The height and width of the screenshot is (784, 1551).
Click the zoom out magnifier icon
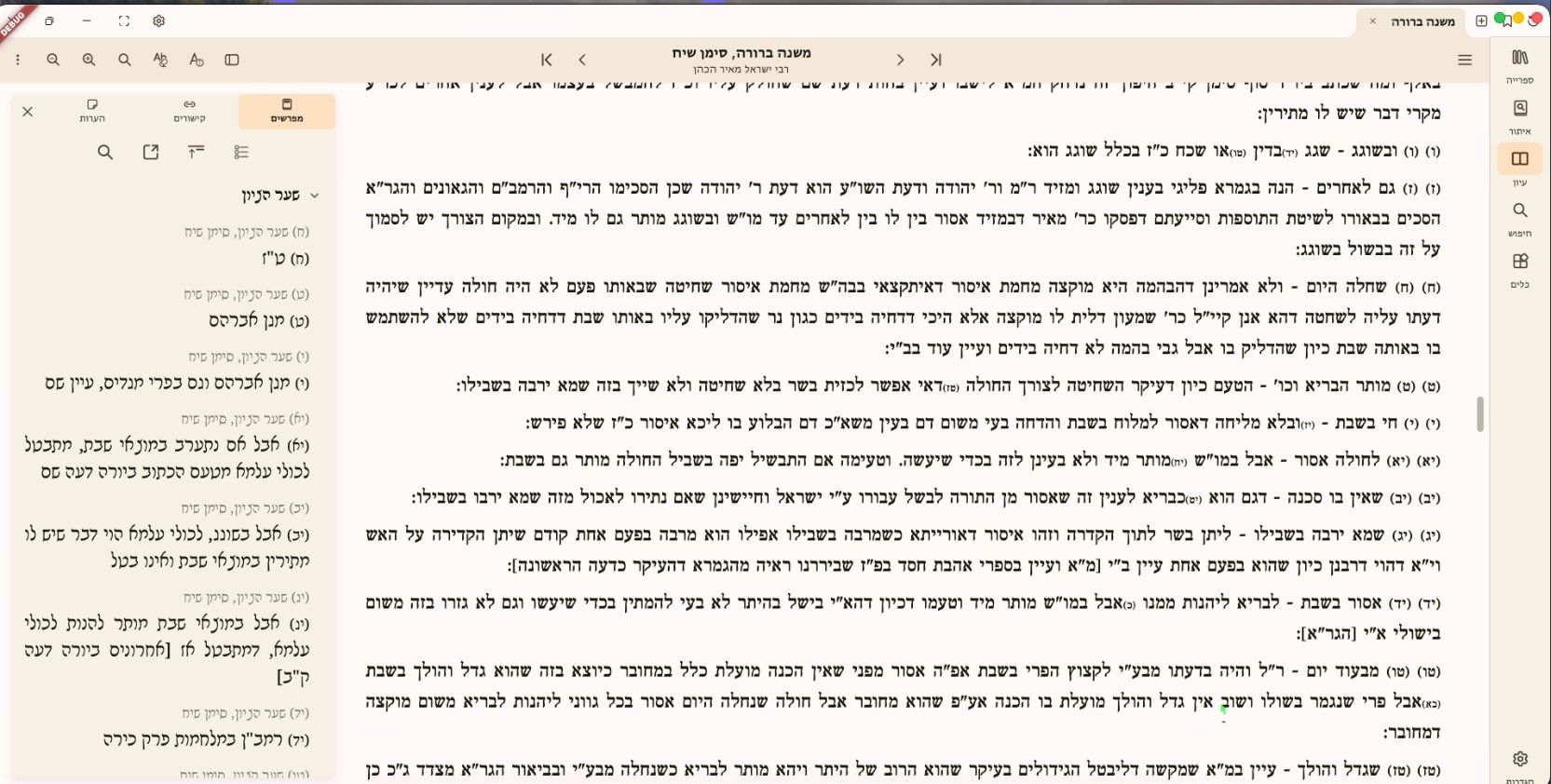53,60
